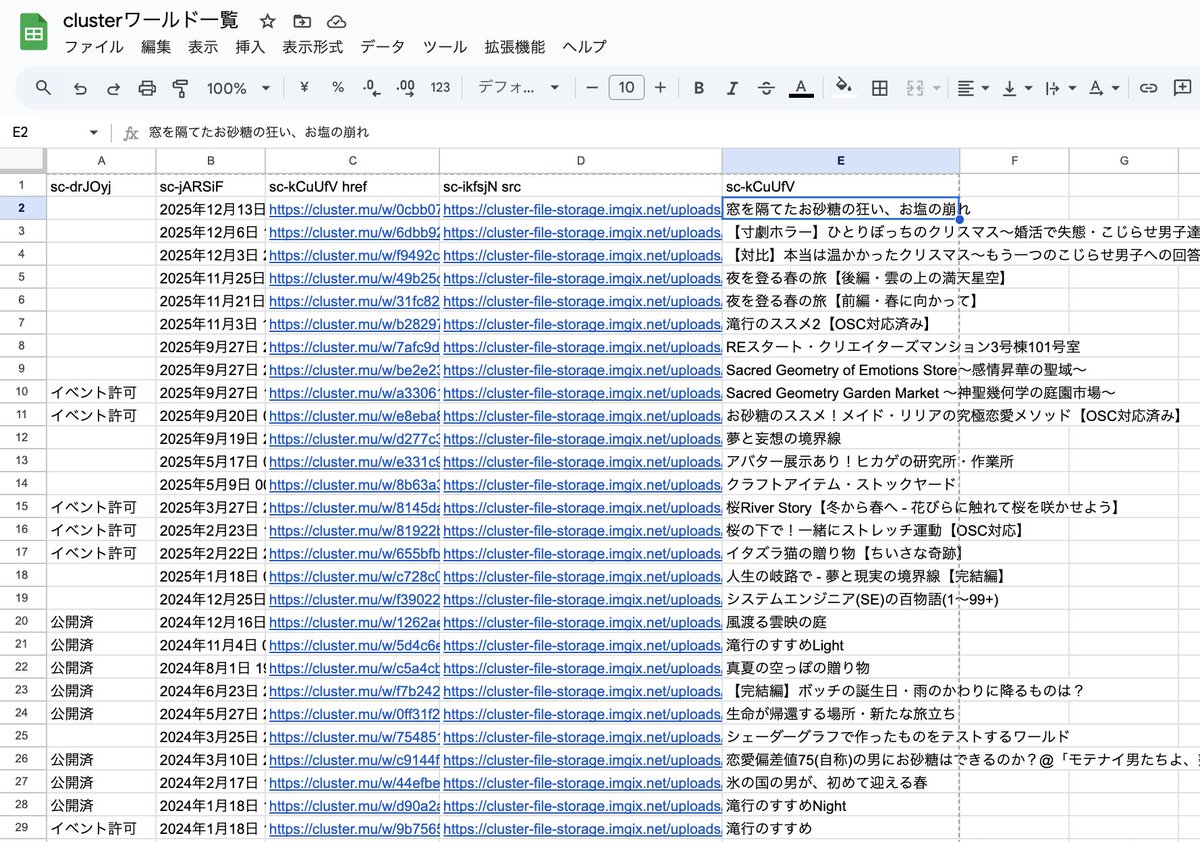Insert a link with the link icon
Screen dimensions: 1200x842
[1149, 88]
